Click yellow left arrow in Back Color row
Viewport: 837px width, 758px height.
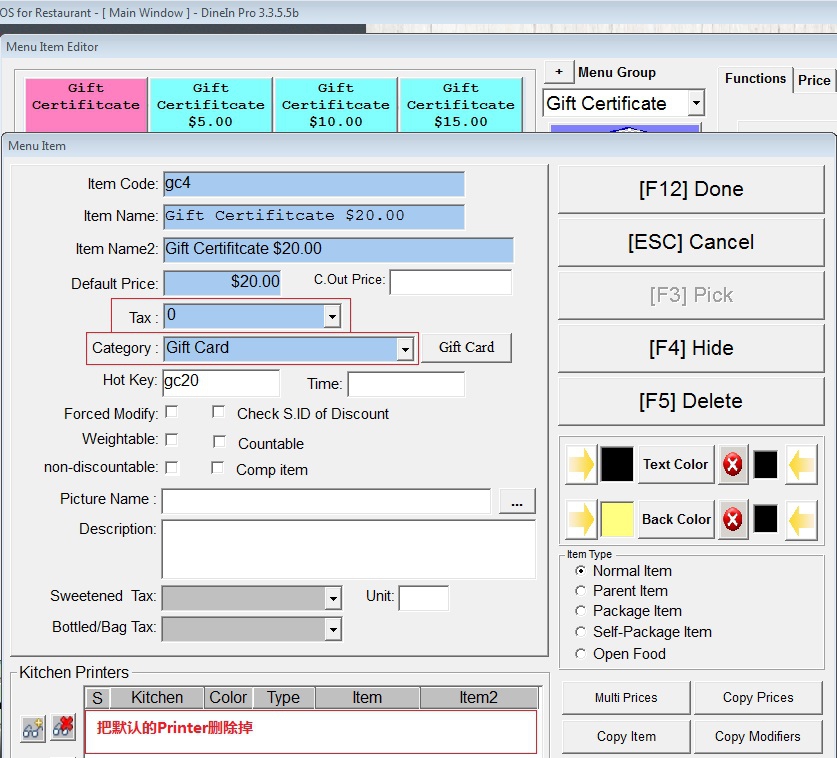801,519
